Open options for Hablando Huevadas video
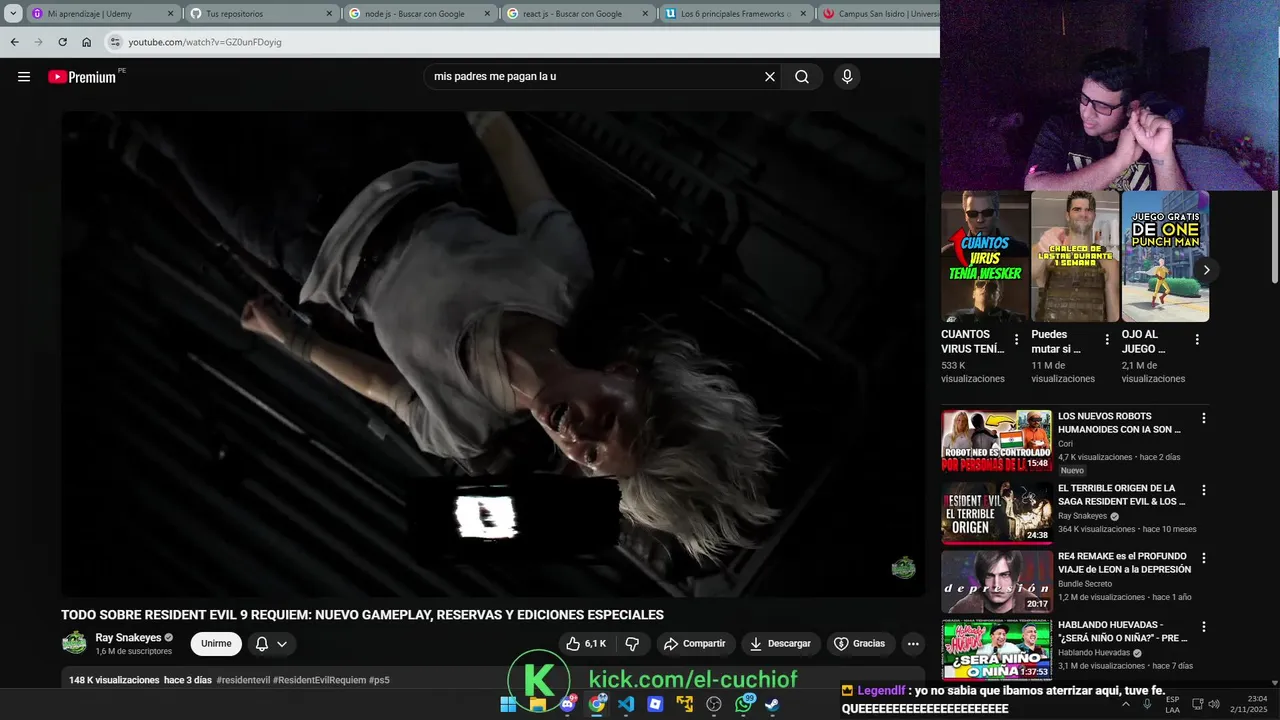This screenshot has width=1280, height=720. point(1204,627)
